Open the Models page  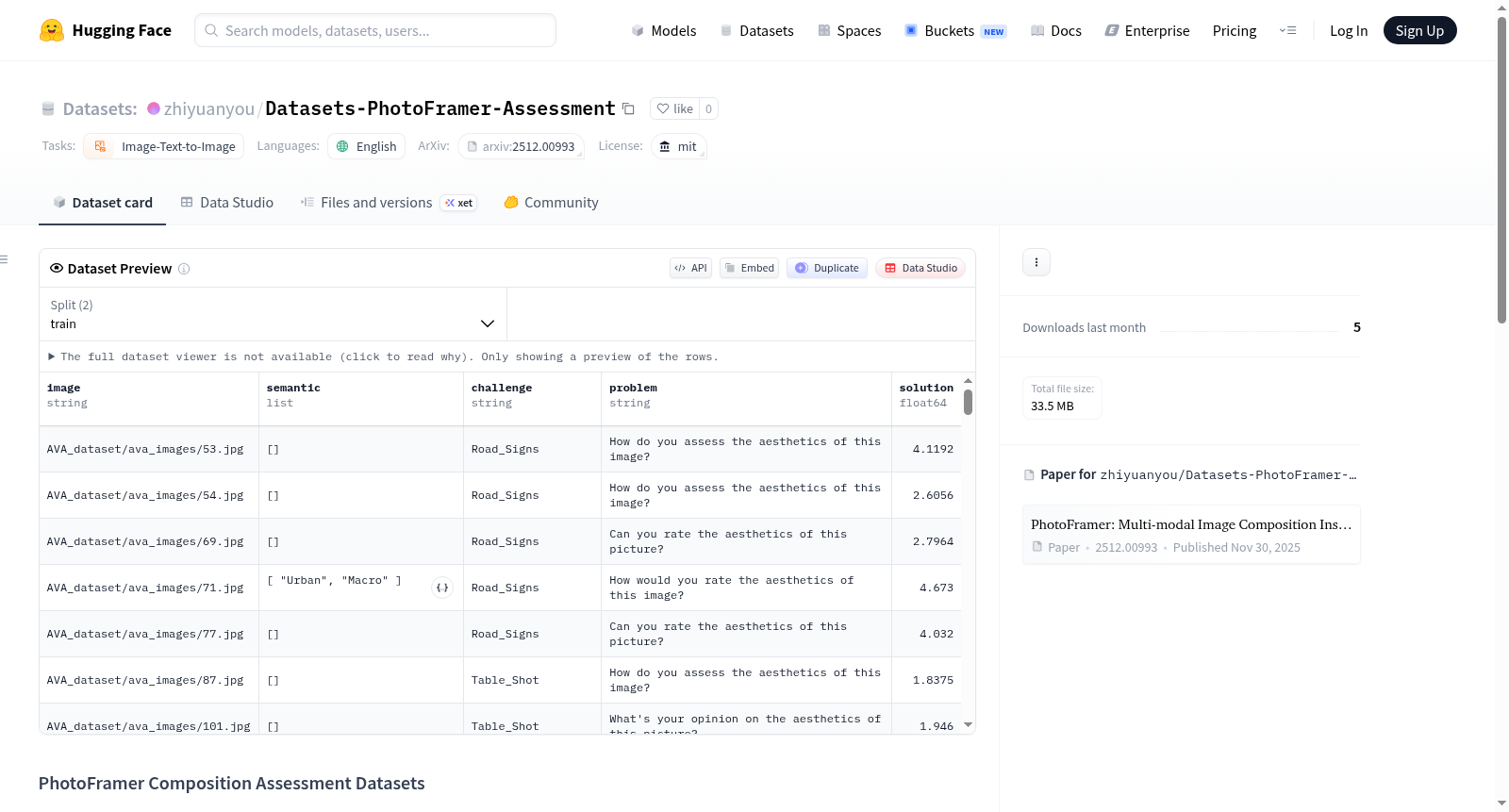(x=664, y=31)
